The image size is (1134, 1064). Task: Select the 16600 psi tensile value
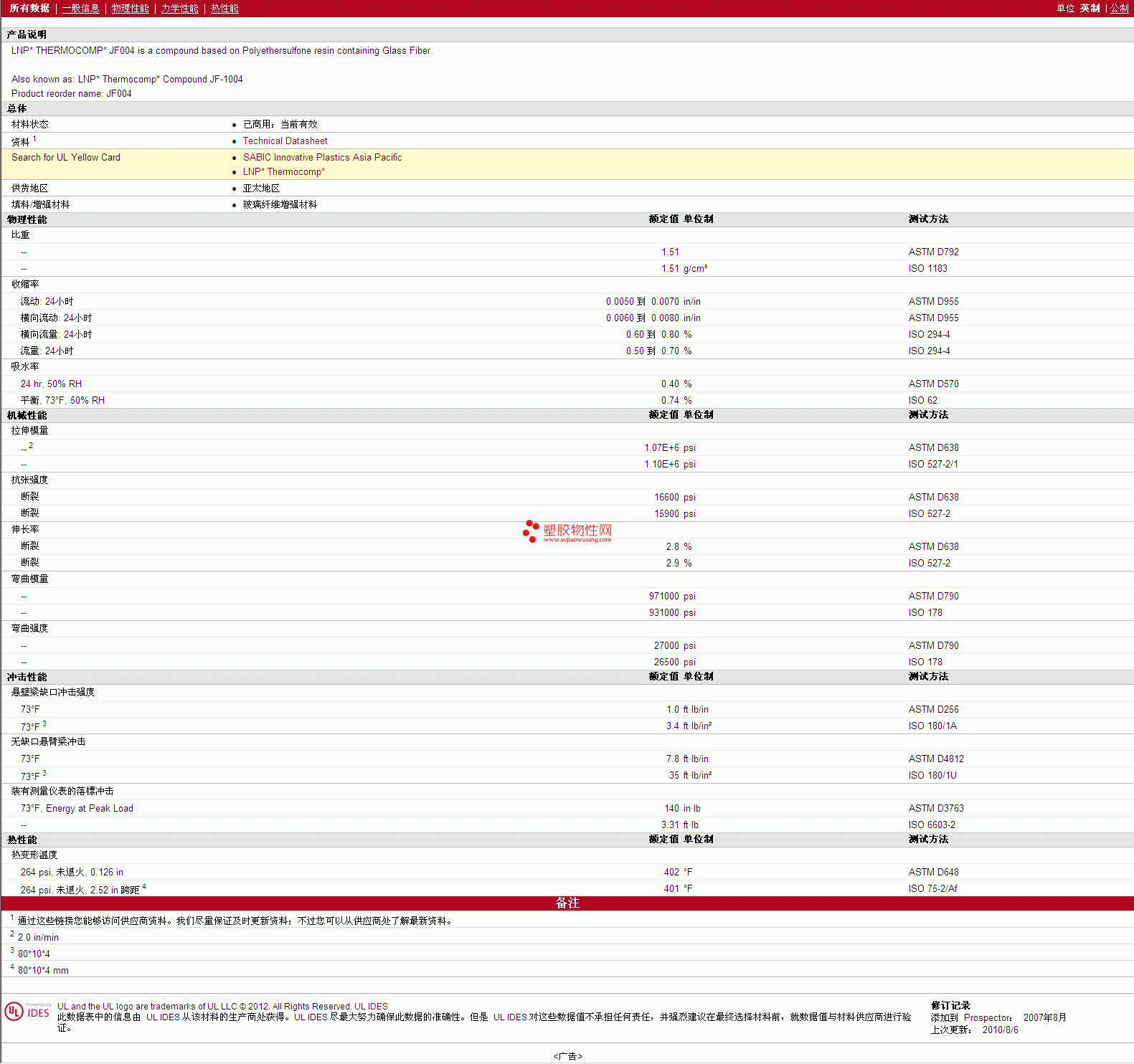(674, 498)
